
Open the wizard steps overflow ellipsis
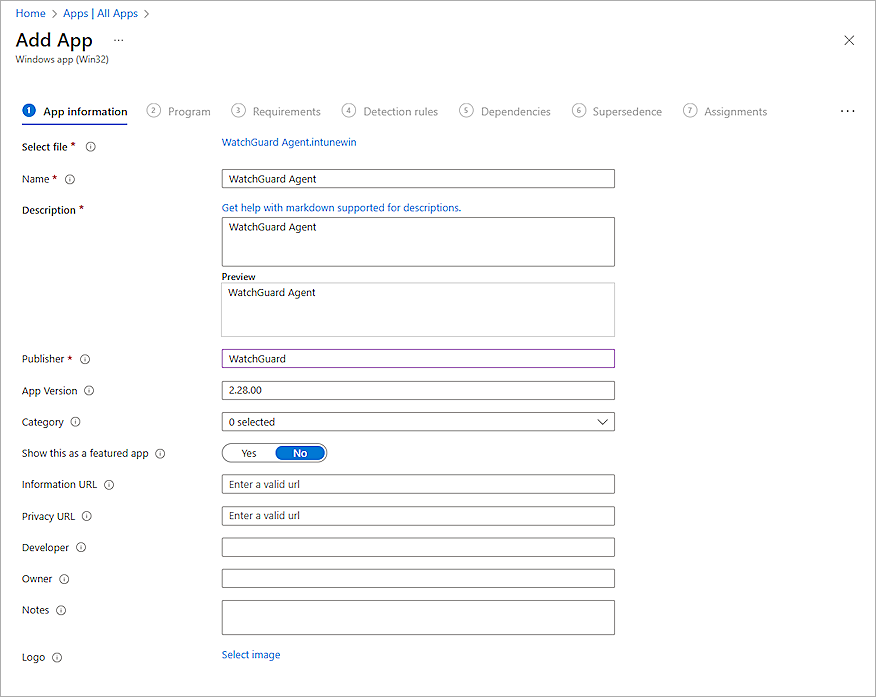tap(847, 111)
